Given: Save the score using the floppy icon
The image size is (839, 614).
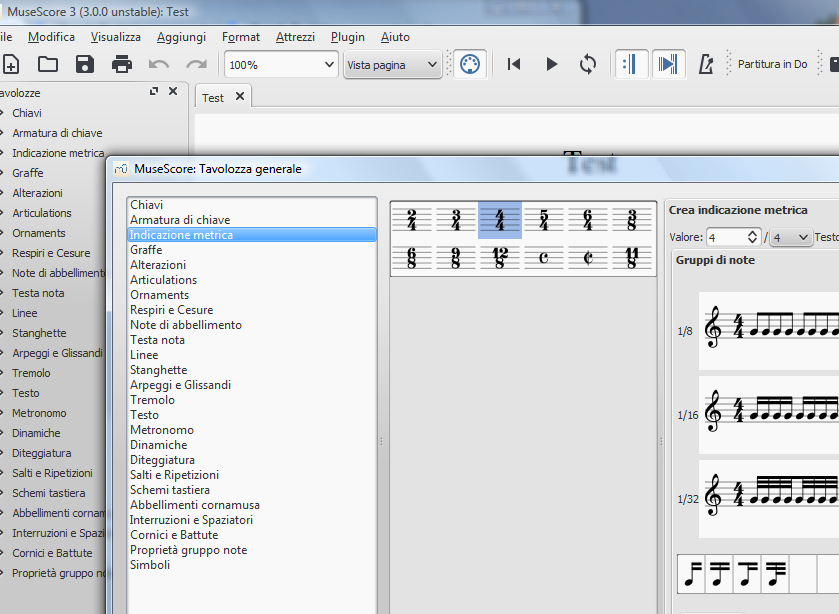Looking at the screenshot, I should (85, 64).
